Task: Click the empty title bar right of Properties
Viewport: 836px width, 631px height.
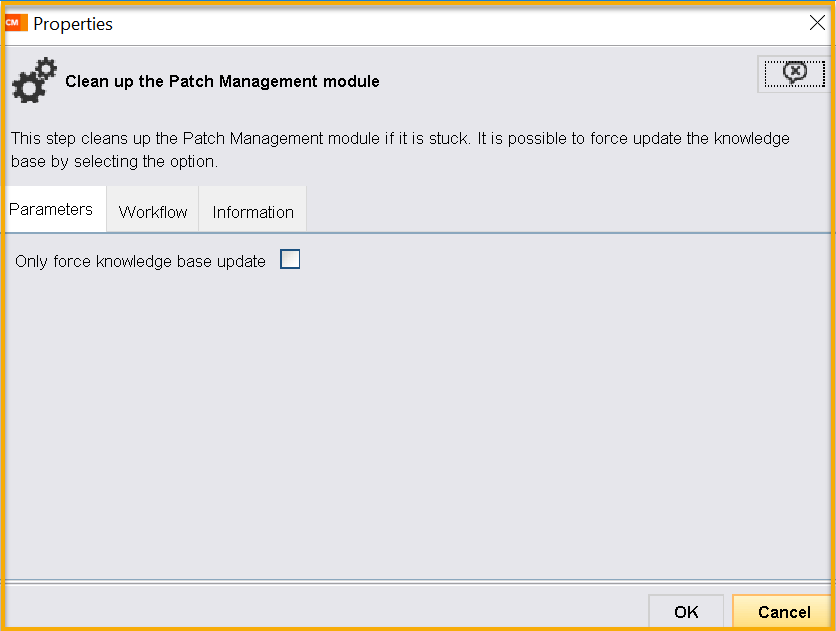Action: (x=450, y=23)
